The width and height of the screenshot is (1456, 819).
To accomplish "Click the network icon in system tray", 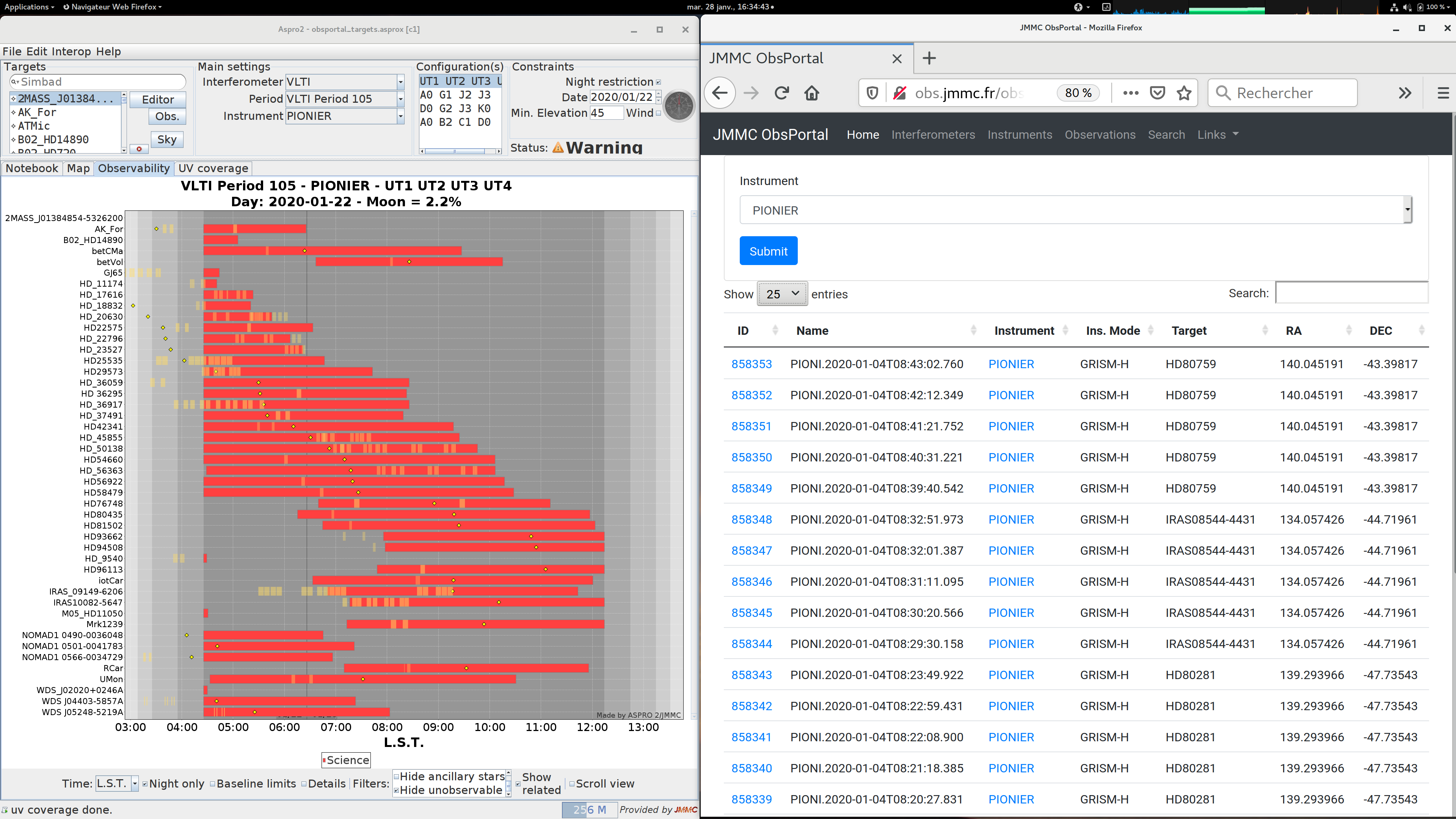I will click(x=1394, y=7).
